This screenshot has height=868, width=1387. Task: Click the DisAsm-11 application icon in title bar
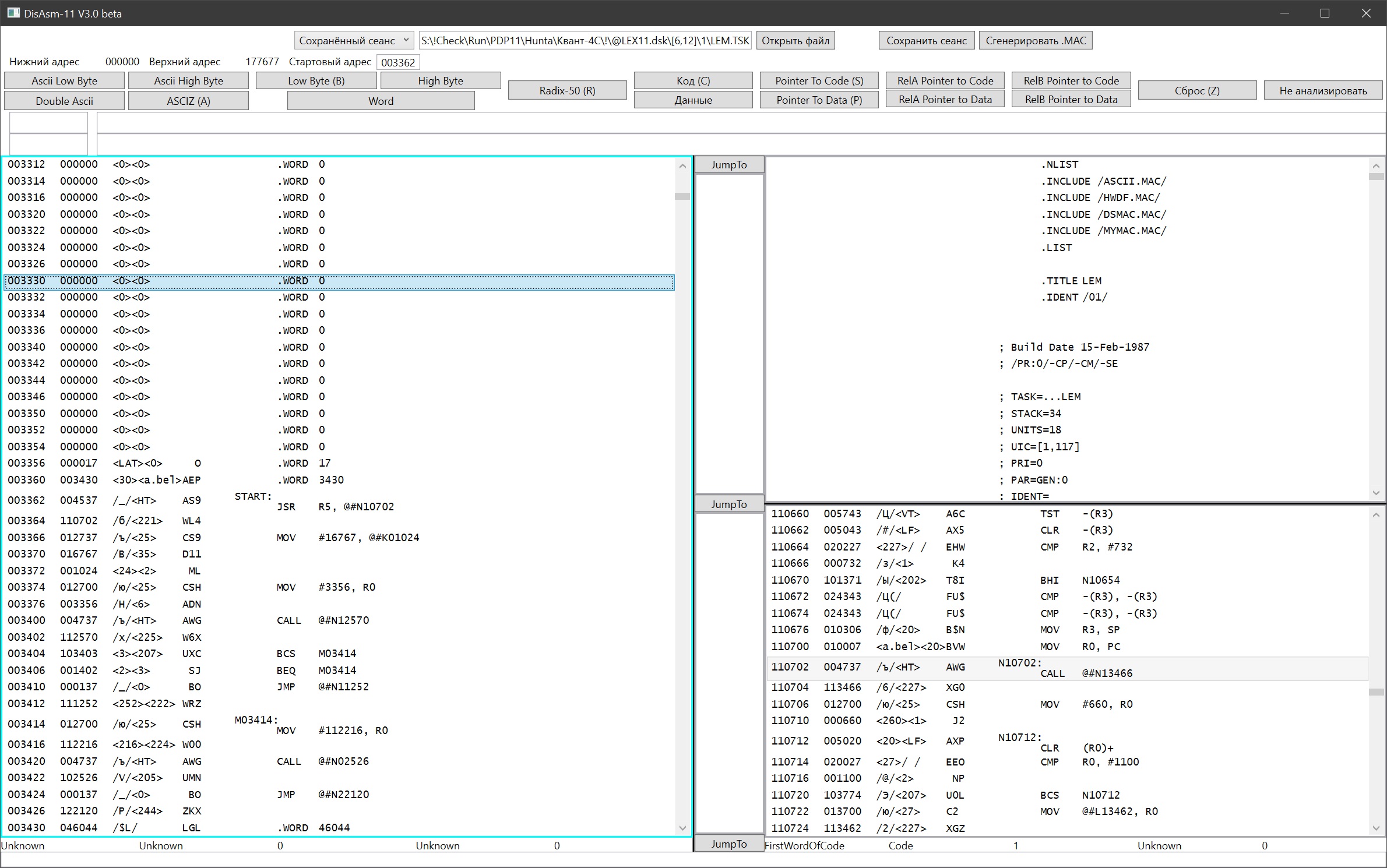pyautogui.click(x=13, y=13)
